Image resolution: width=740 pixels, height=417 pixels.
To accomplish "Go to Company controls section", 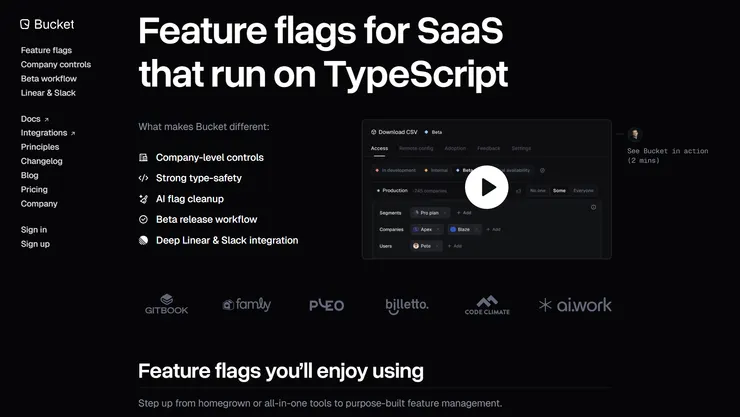I will 56,64.
